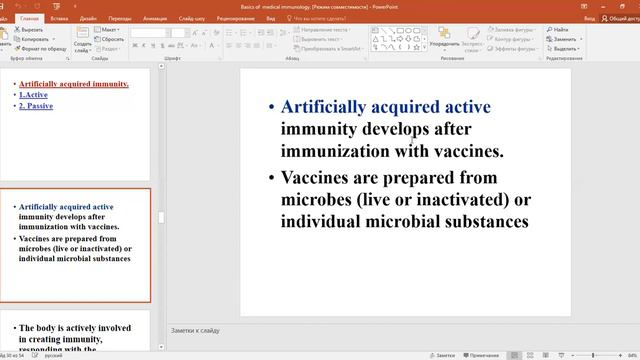Create a new slide (Создать слайд)

82,40
